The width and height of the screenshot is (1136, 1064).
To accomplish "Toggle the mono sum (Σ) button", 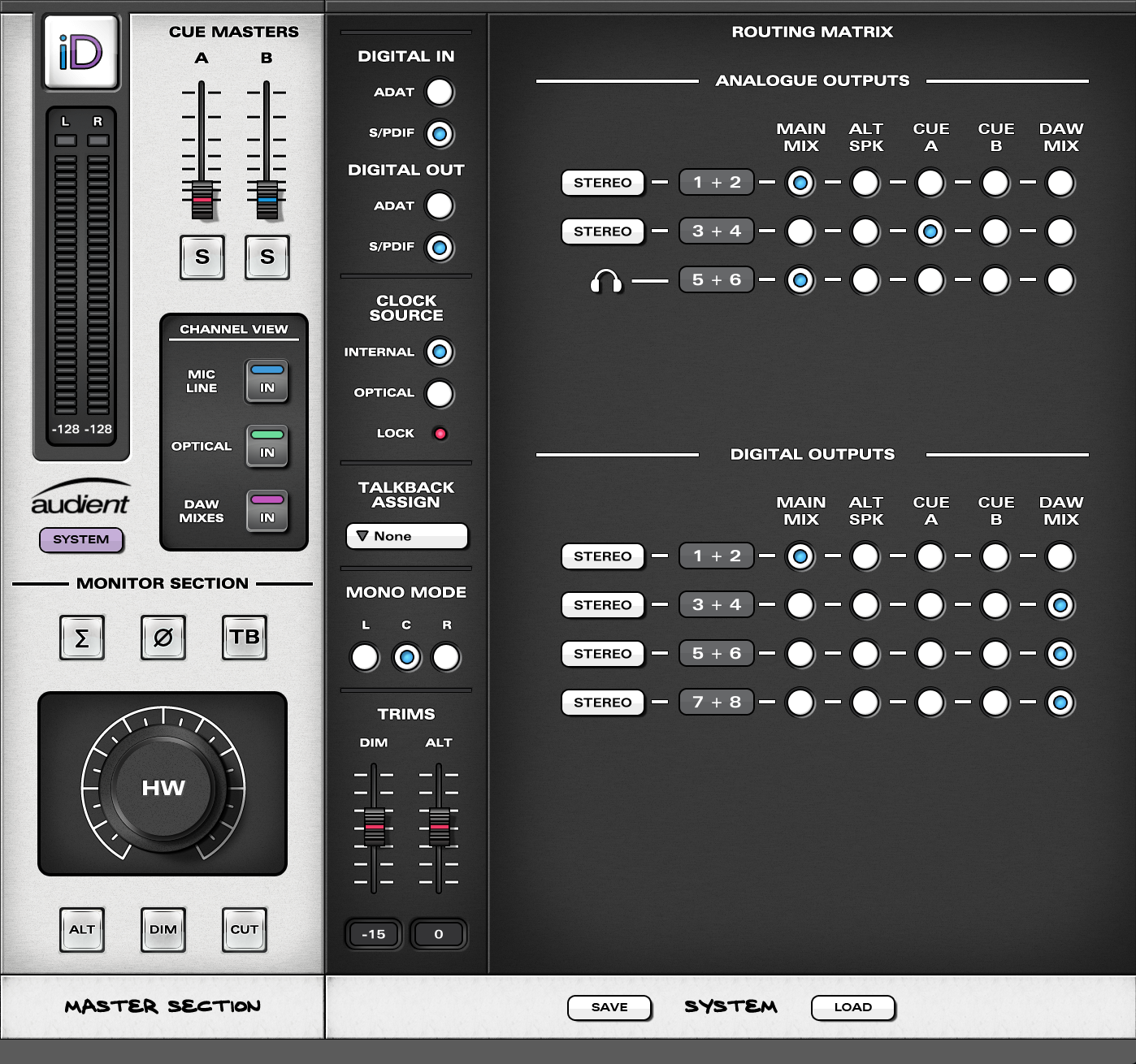I will pyautogui.click(x=81, y=638).
